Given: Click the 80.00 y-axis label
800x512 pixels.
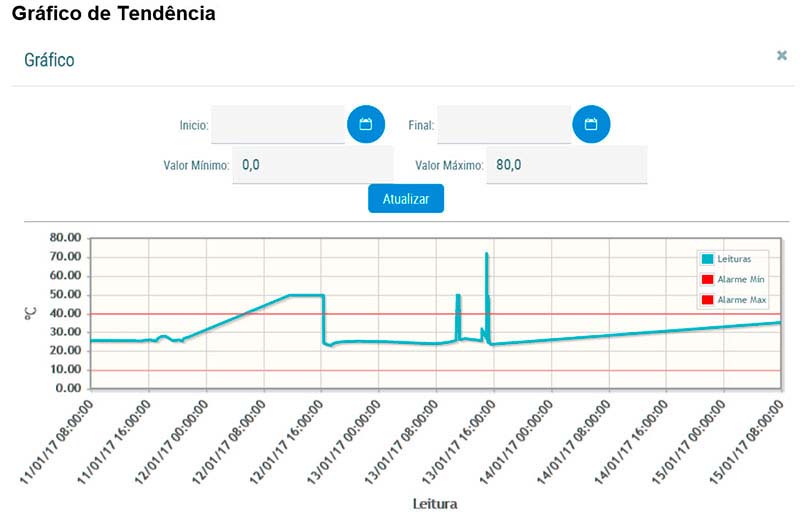Looking at the screenshot, I should (x=64, y=238).
